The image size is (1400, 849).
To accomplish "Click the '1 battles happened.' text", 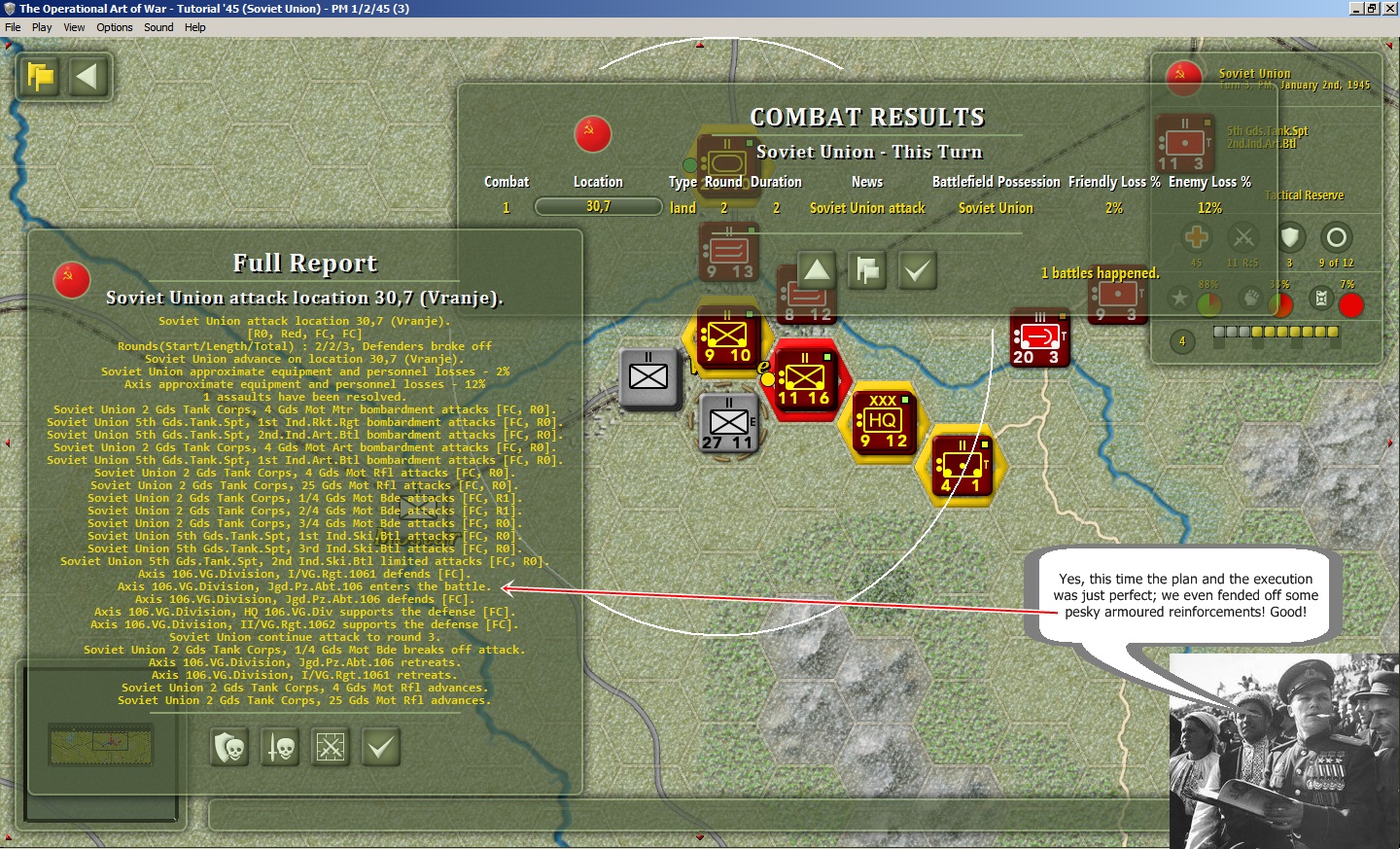I will pyautogui.click(x=1101, y=273).
